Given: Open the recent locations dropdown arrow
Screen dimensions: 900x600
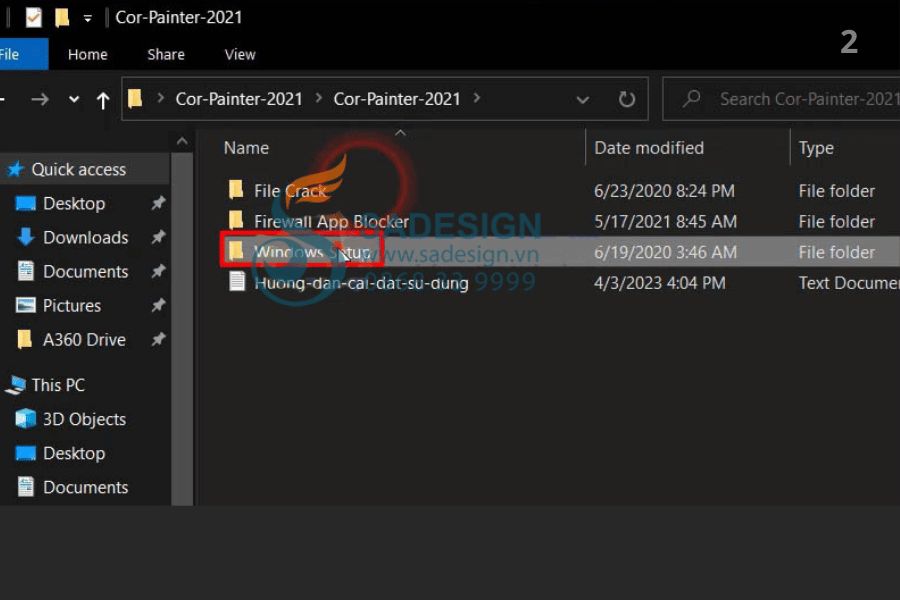Looking at the screenshot, I should pyautogui.click(x=74, y=99).
